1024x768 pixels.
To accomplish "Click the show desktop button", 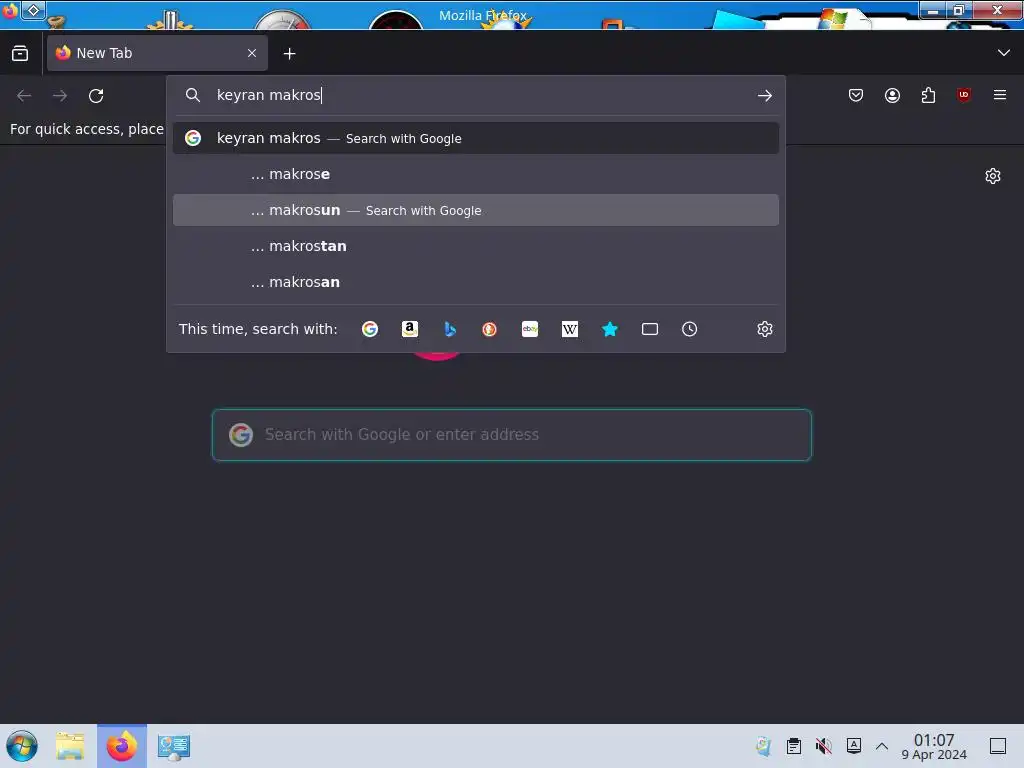I will [x=998, y=746].
